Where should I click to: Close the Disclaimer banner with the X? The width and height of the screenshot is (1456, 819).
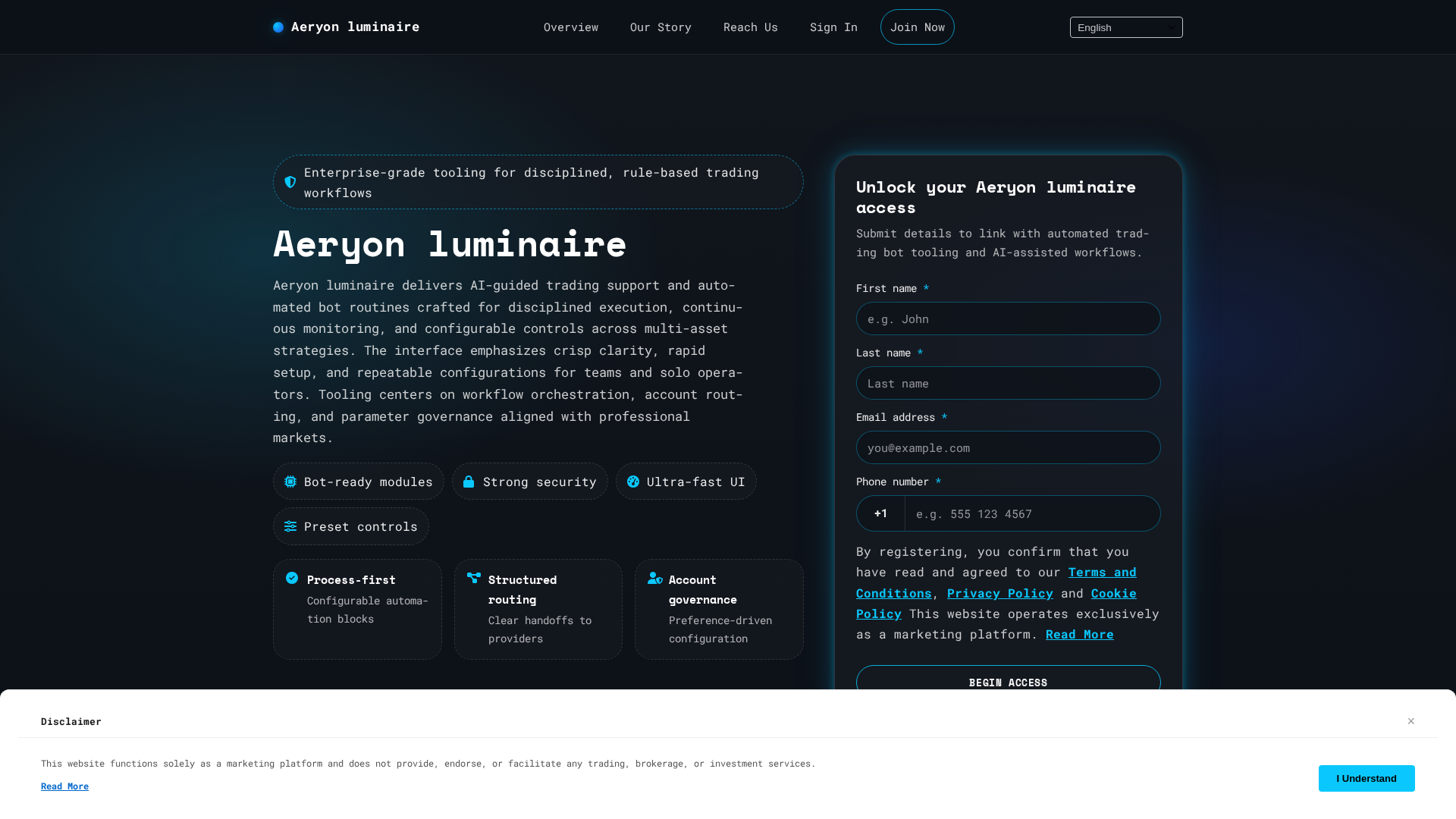(1411, 721)
